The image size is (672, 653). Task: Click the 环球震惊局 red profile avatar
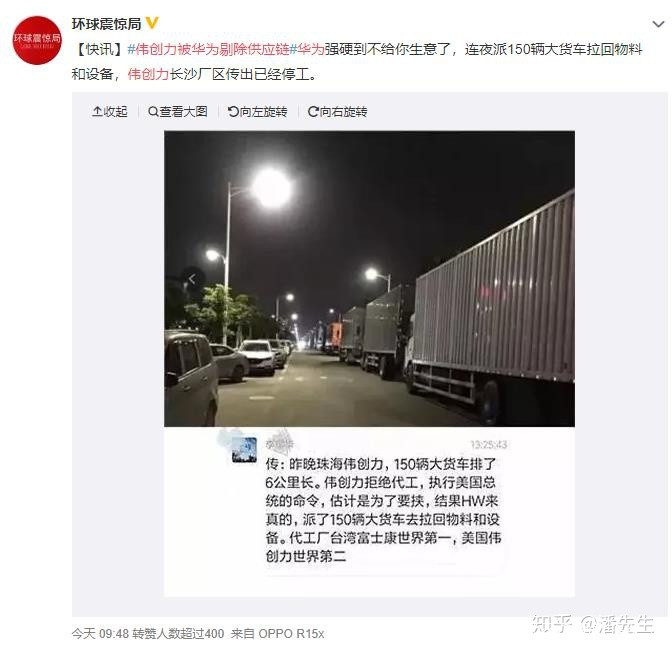(x=37, y=40)
